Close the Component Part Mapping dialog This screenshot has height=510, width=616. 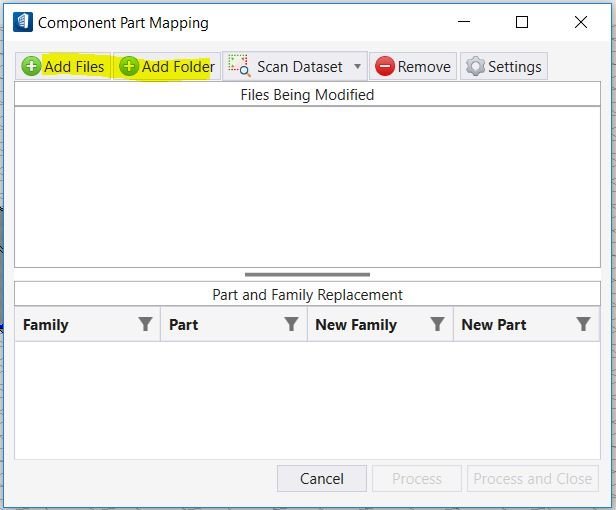[581, 22]
